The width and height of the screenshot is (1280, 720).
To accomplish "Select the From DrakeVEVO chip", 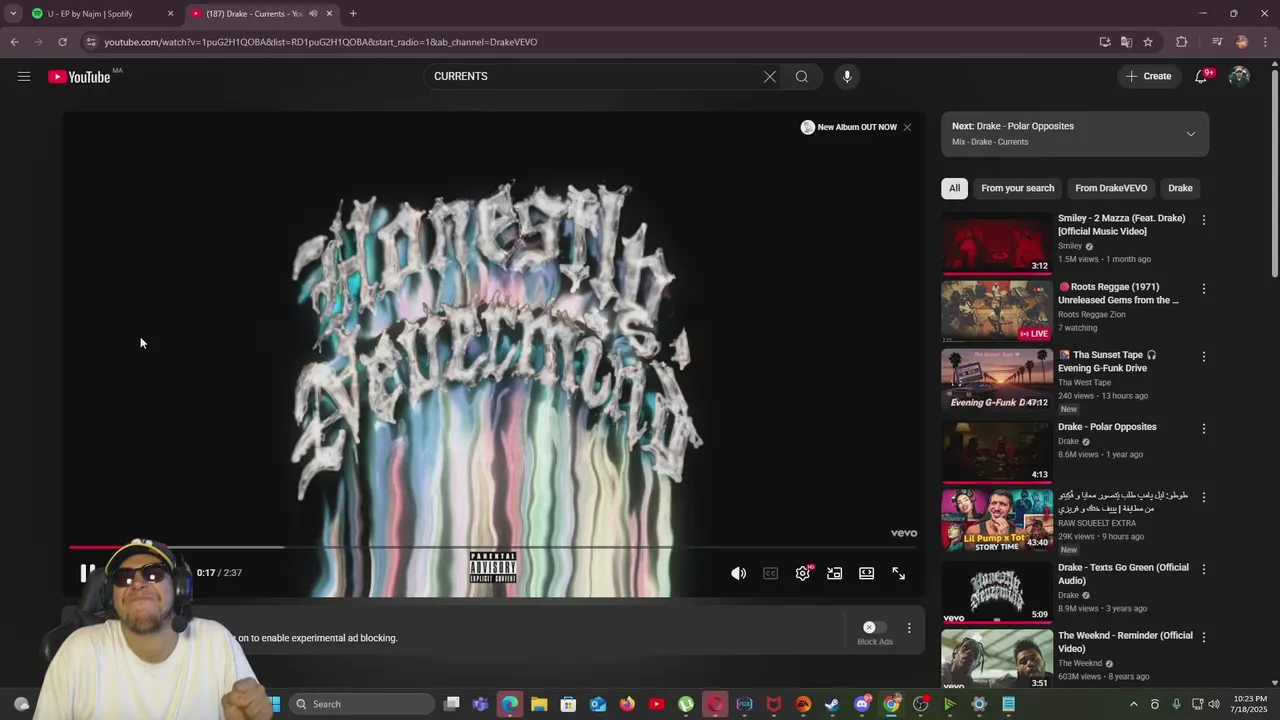I will (1111, 188).
